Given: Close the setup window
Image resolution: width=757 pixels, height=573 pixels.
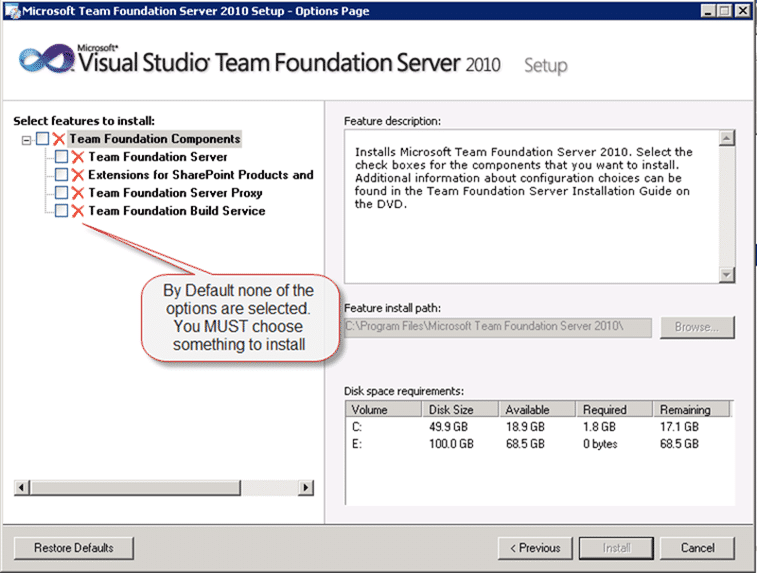Looking at the screenshot, I should pos(743,11).
